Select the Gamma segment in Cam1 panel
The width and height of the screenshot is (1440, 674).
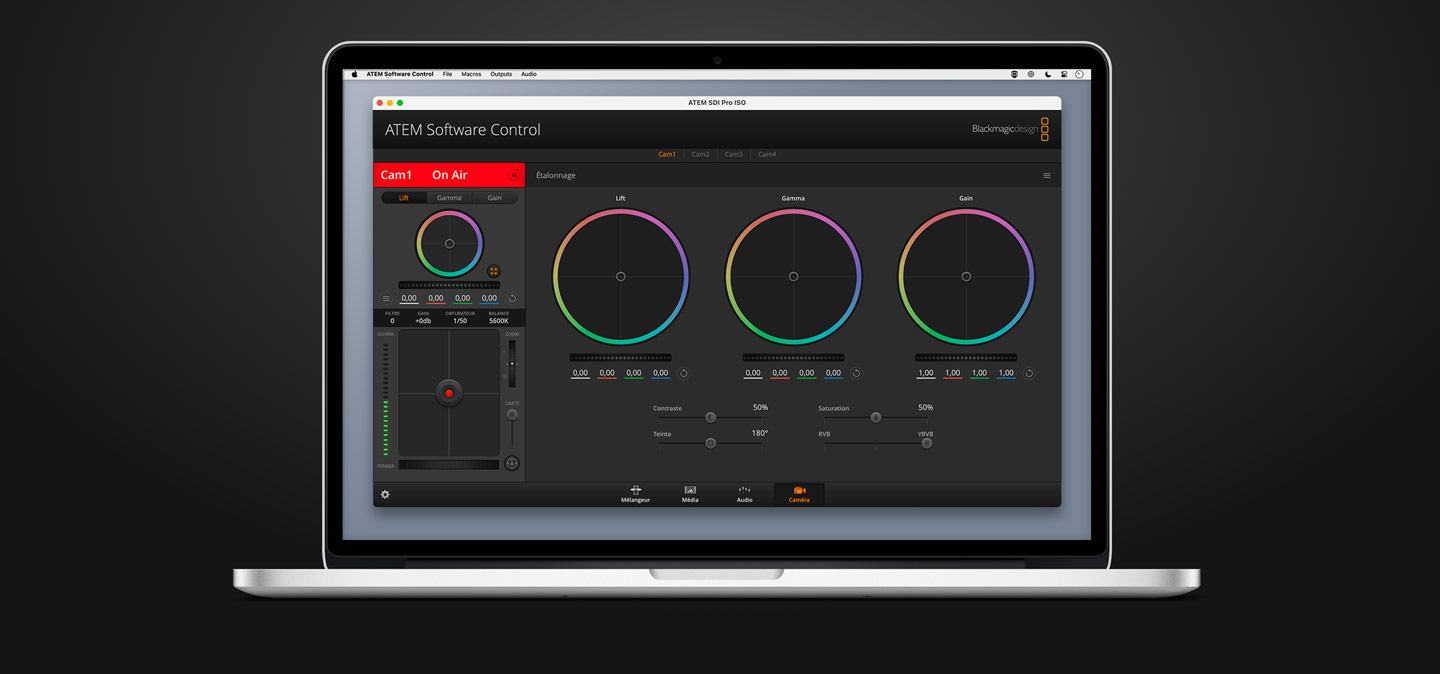pos(449,198)
